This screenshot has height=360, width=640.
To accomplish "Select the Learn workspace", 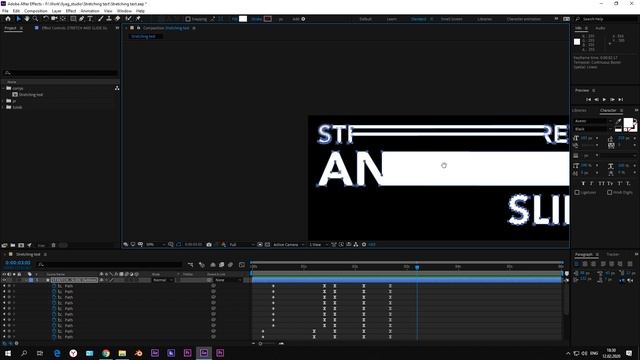I will point(391,19).
